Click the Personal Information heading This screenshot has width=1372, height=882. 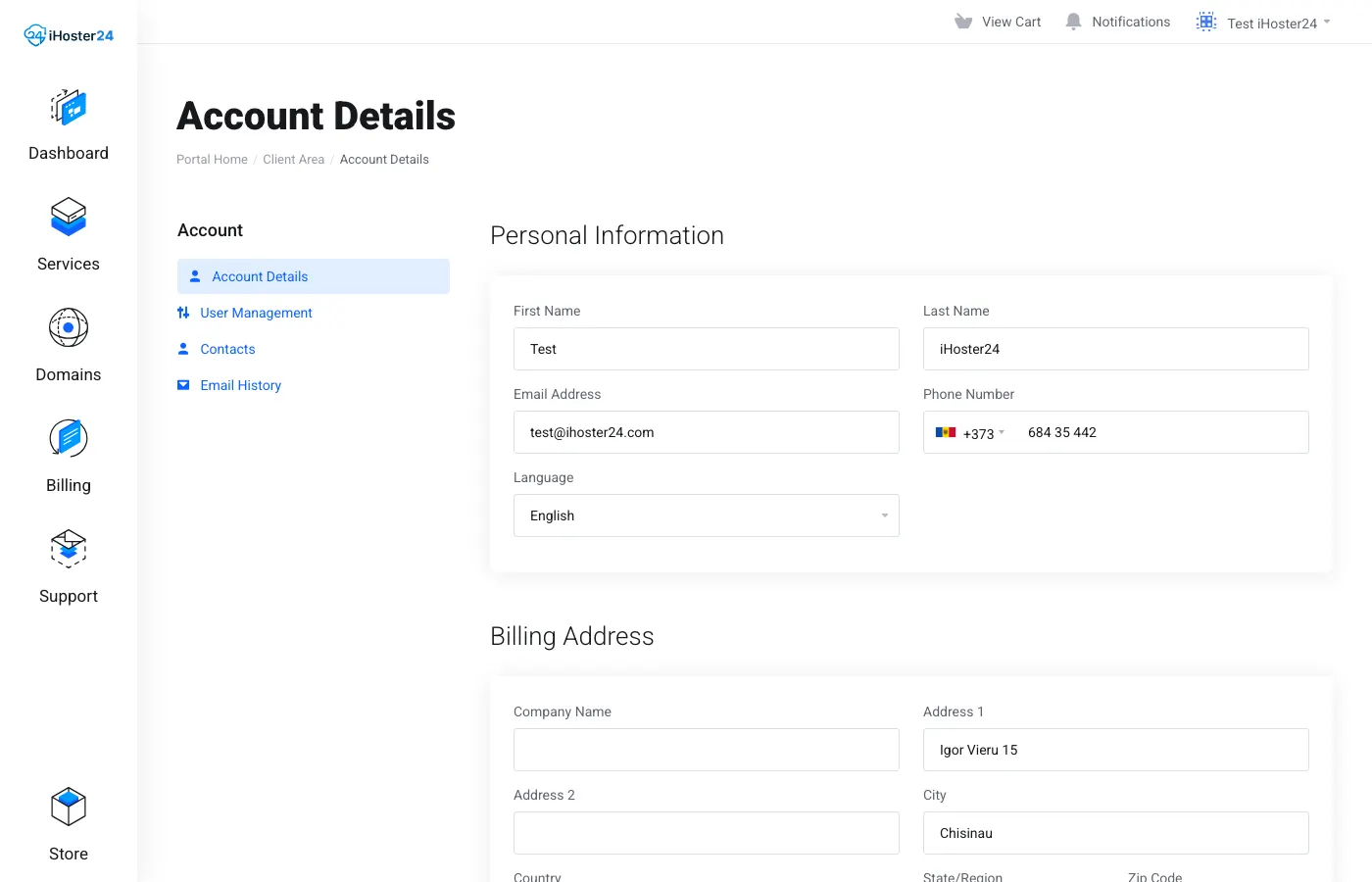point(607,235)
